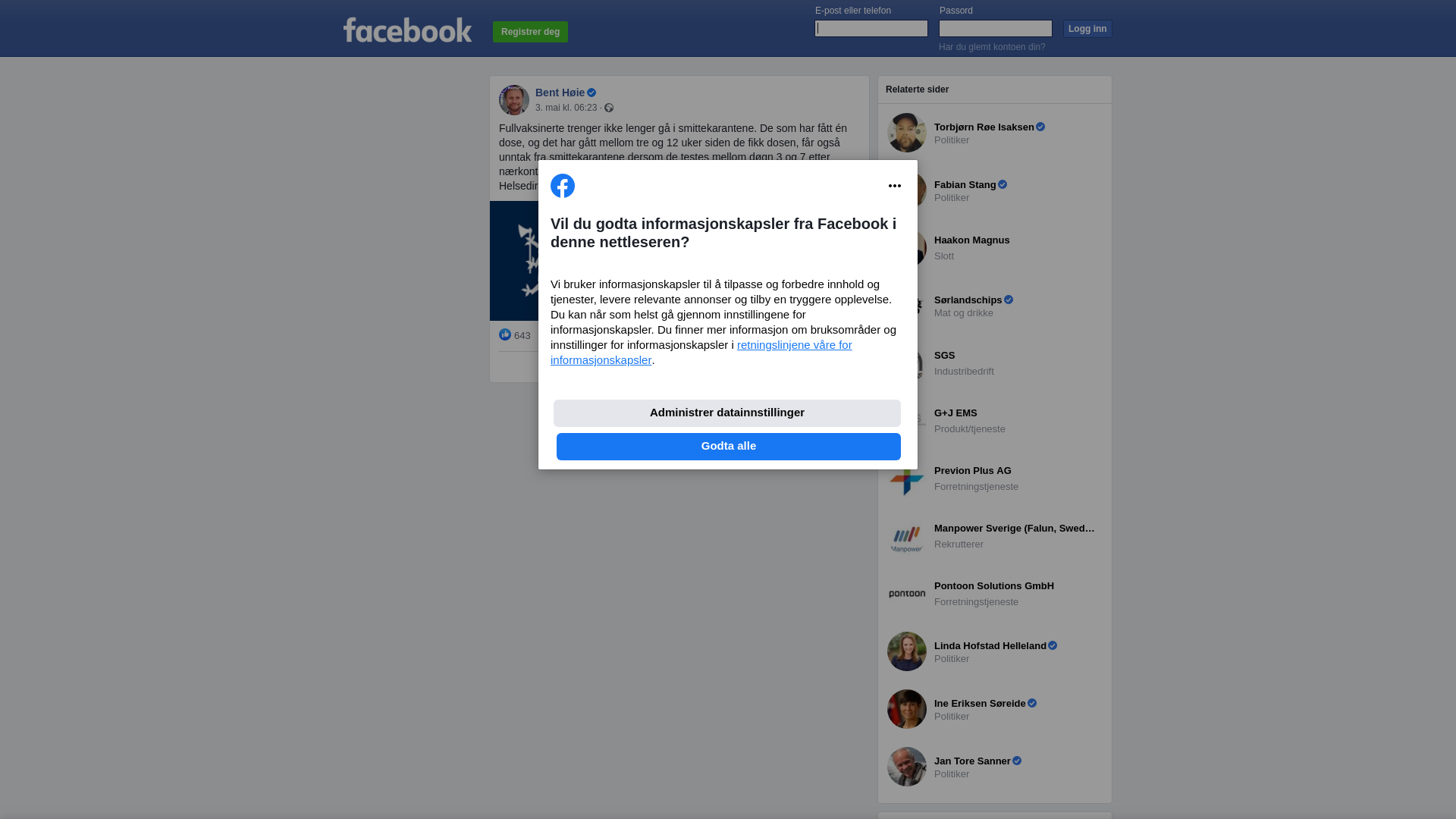Click Previon Plus AG logo
This screenshot has height=819, width=1456.
coord(907,479)
